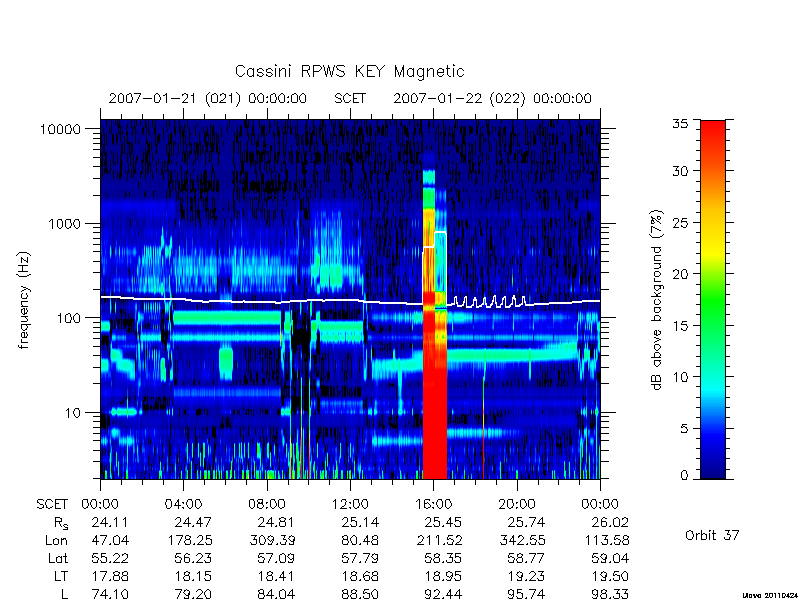
Task: Click the green middle of the colorbar
Action: 713,301
